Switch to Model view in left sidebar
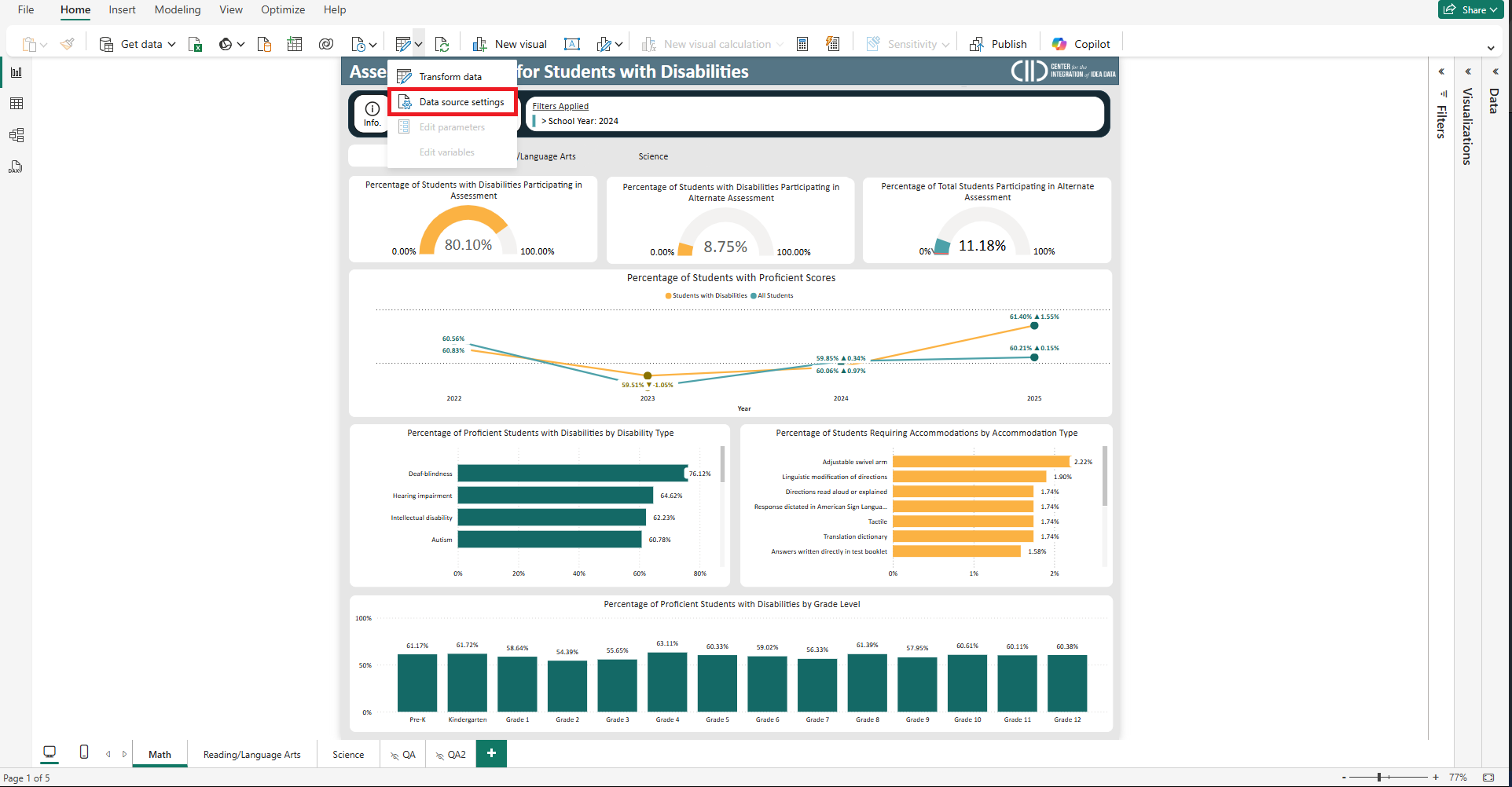 (16, 135)
